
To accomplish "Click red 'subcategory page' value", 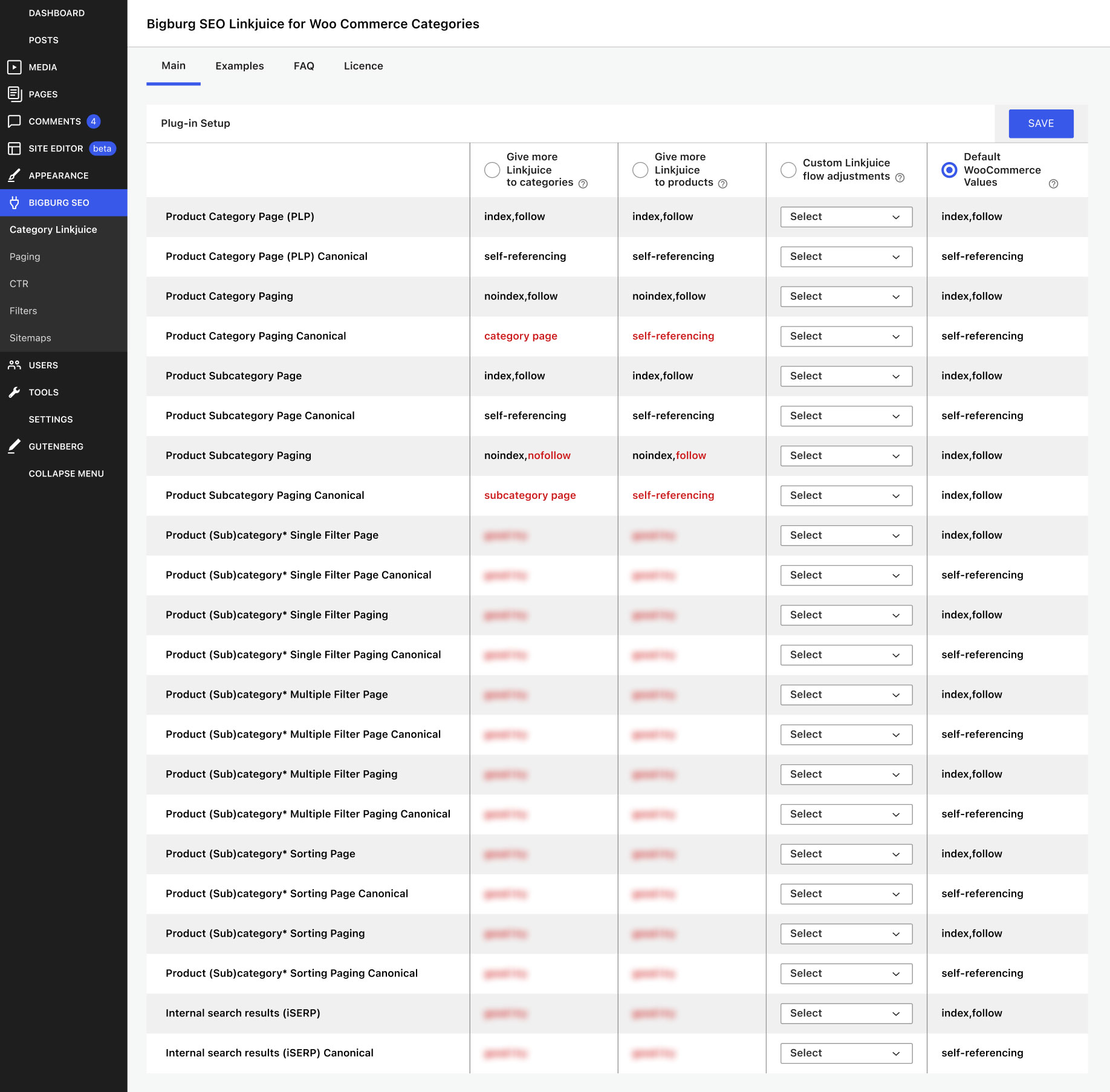I will tap(530, 496).
